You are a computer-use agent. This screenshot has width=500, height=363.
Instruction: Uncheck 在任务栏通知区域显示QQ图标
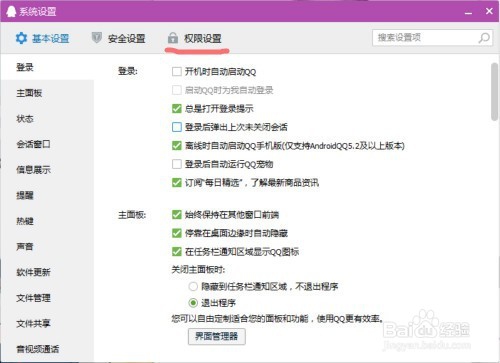[x=177, y=252]
